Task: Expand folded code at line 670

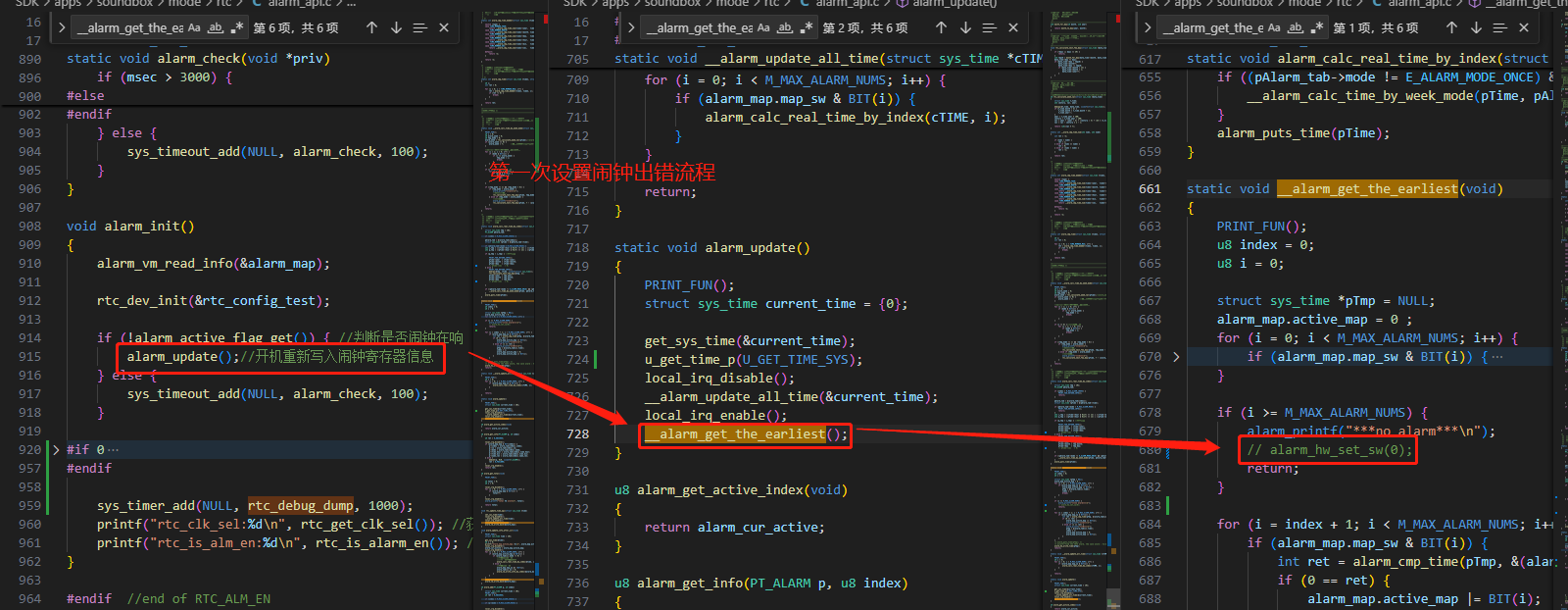Action: tap(1176, 357)
